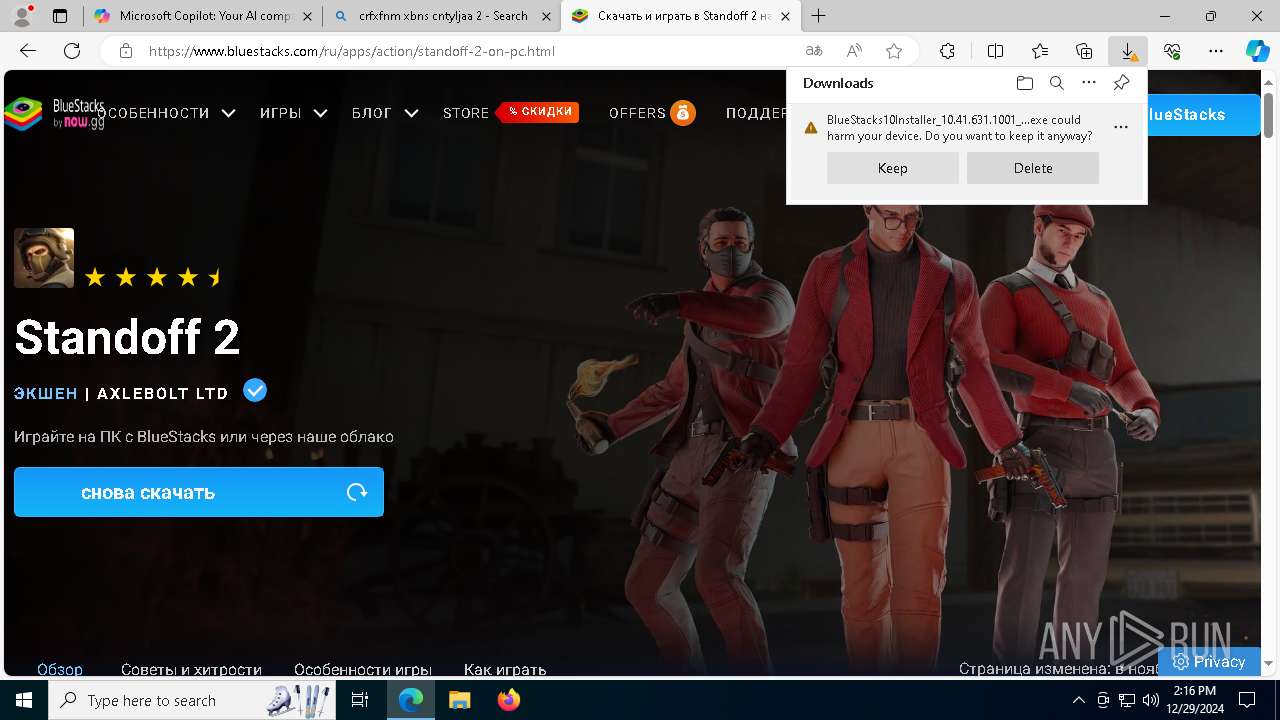This screenshot has width=1280, height=720.
Task: Open the ПОДДЕРЖКА menu item
Action: [756, 113]
